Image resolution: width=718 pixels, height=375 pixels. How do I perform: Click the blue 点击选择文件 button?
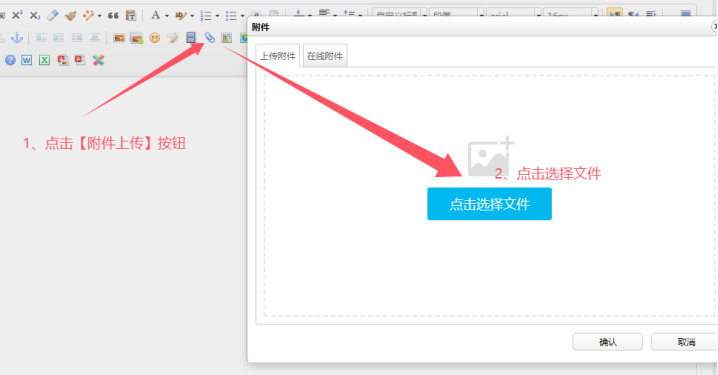(x=489, y=204)
